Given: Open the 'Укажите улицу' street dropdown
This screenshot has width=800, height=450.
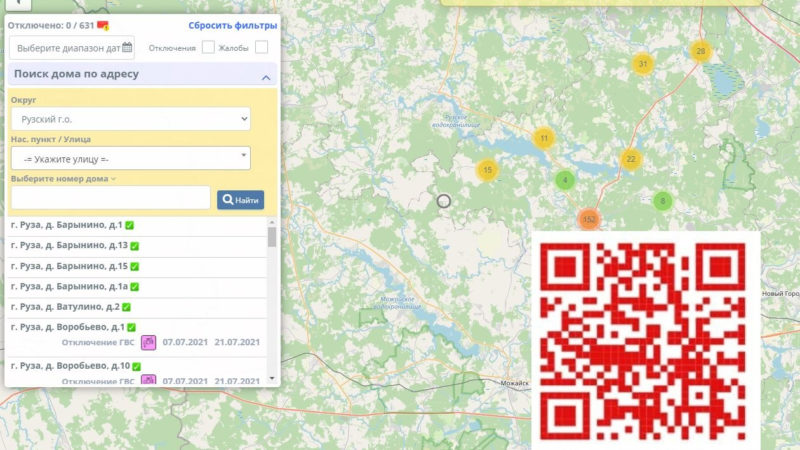Looking at the screenshot, I should (x=131, y=159).
